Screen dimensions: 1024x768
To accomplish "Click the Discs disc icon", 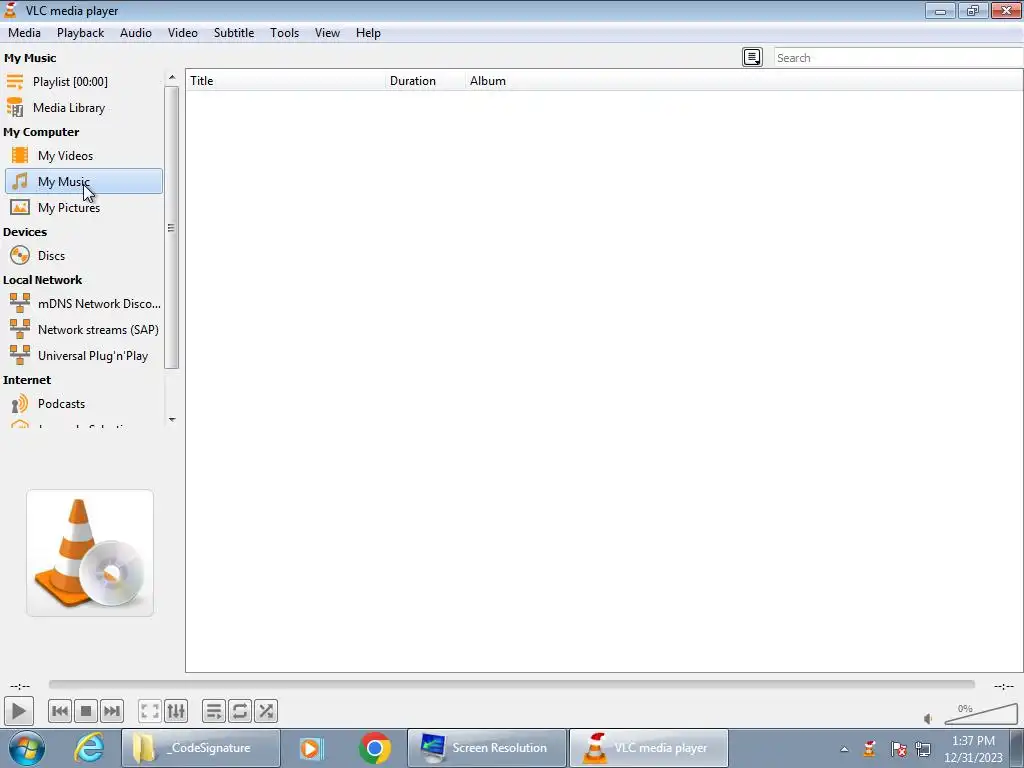I will coord(20,255).
